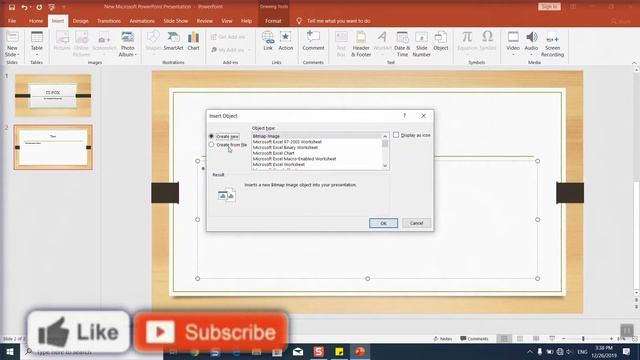Click the zoom slider handle in status bar
Screen dimensions: 640x360
(583, 339)
